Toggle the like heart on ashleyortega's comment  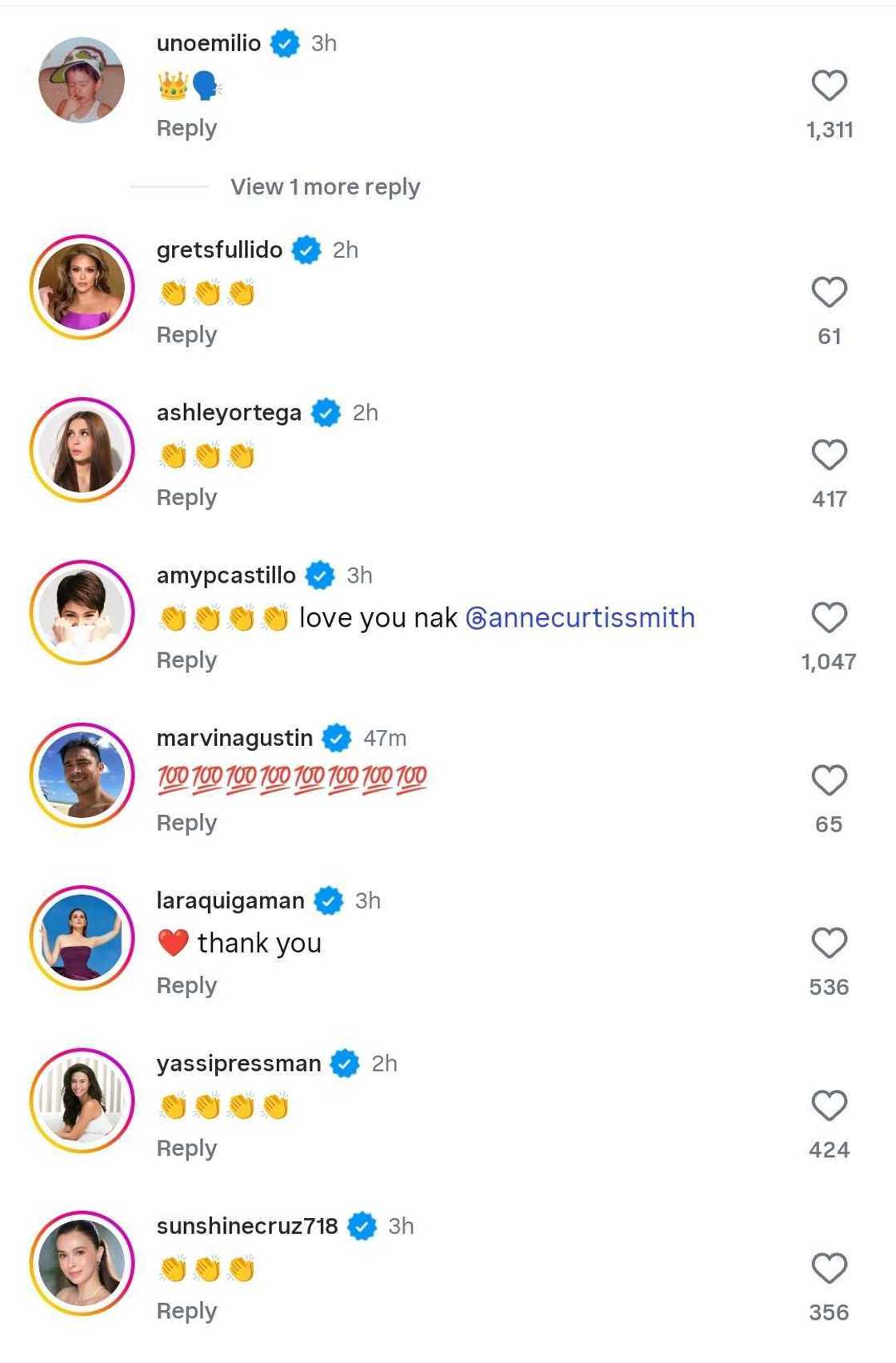click(829, 453)
